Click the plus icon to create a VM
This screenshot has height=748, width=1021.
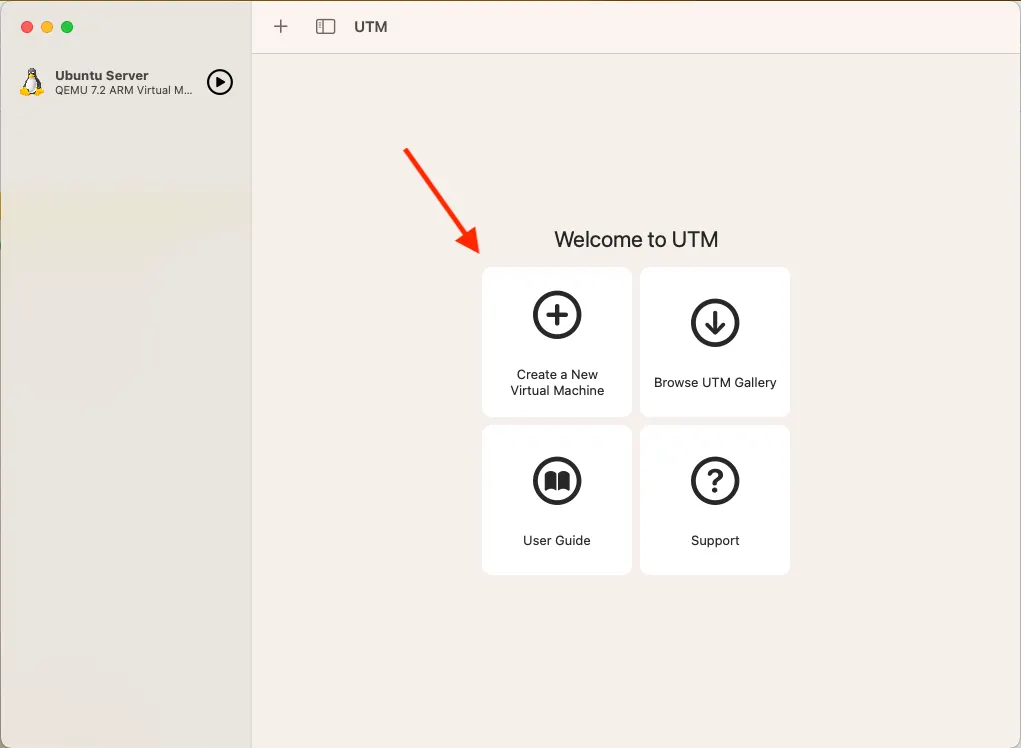pos(280,27)
